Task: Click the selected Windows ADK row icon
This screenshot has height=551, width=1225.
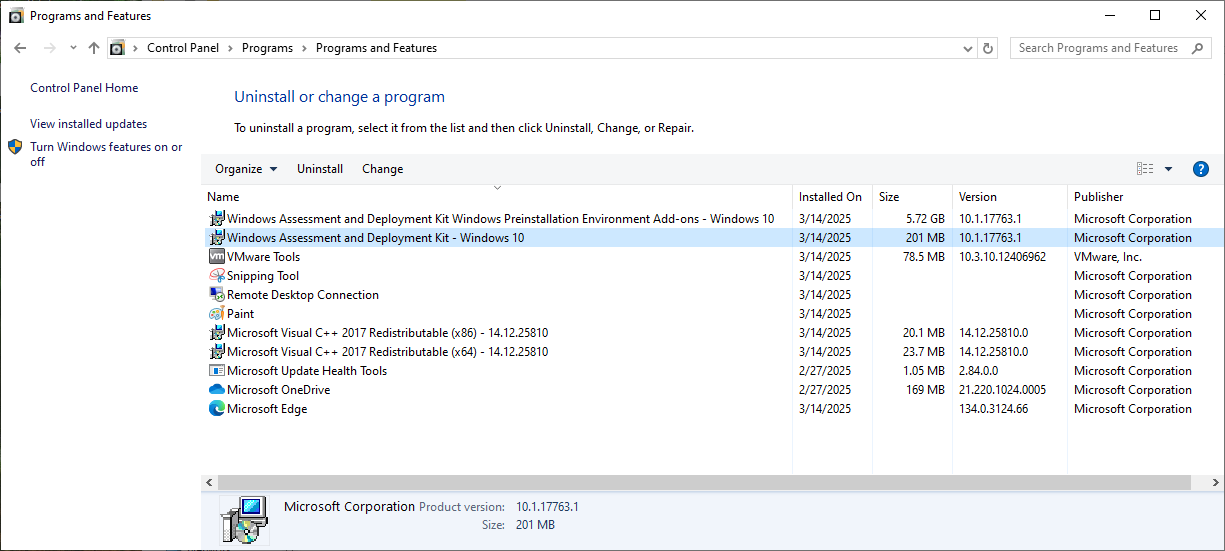Action: point(217,238)
